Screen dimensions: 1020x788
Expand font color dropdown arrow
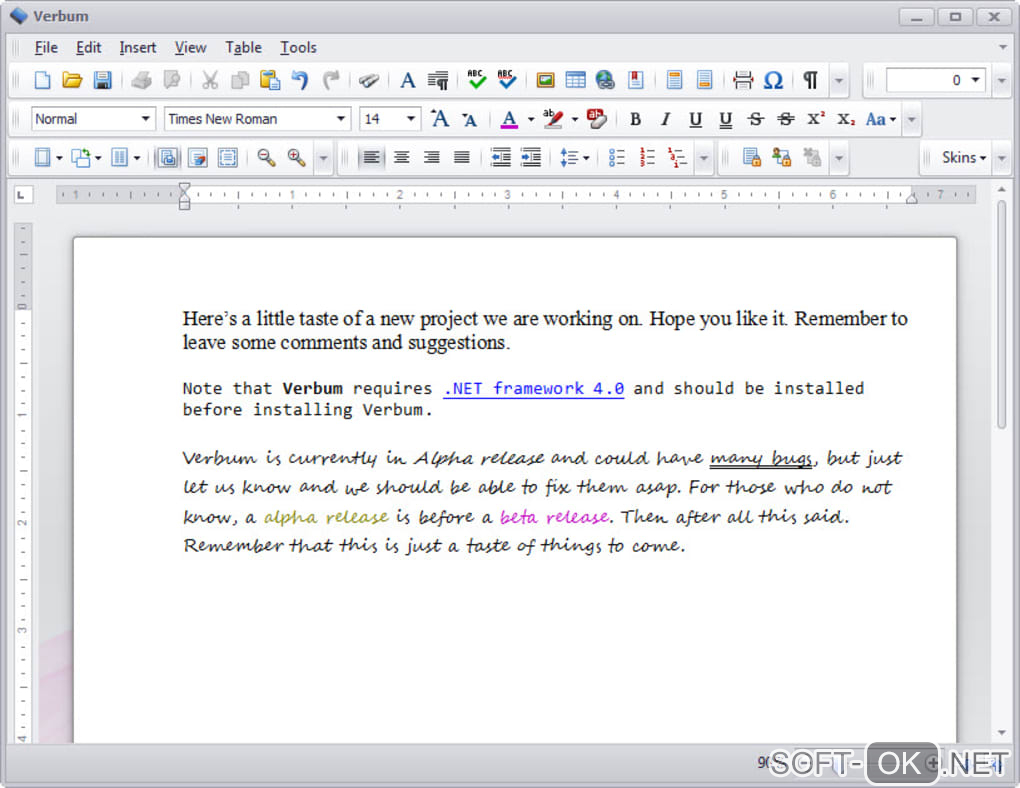click(531, 119)
